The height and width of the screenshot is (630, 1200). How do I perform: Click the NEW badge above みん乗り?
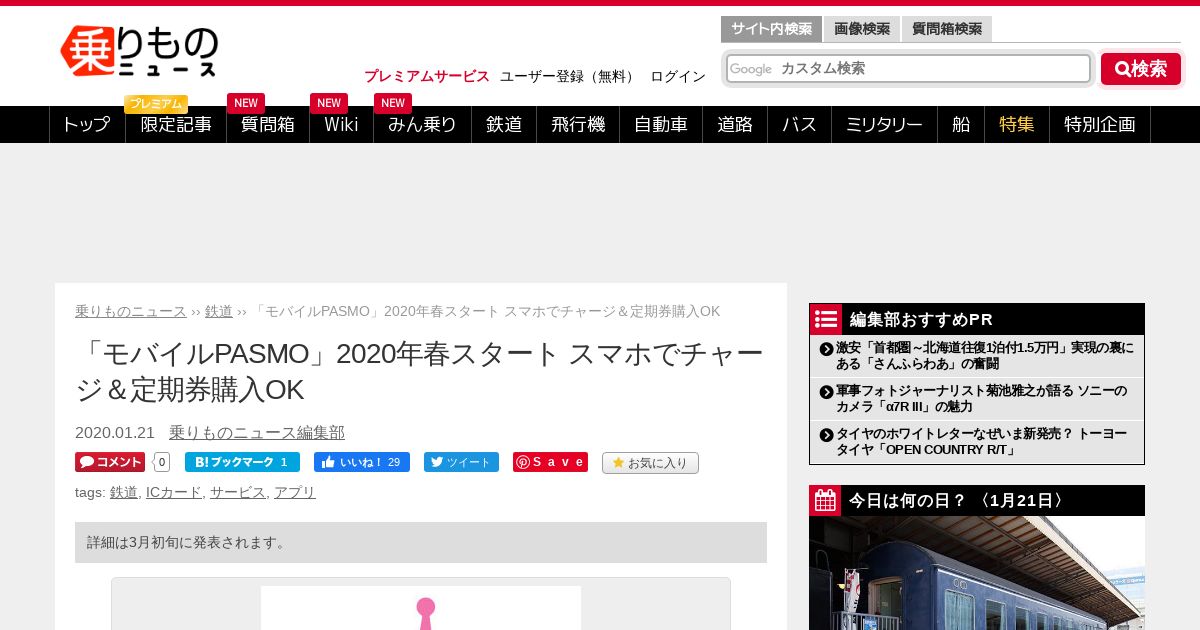[393, 103]
